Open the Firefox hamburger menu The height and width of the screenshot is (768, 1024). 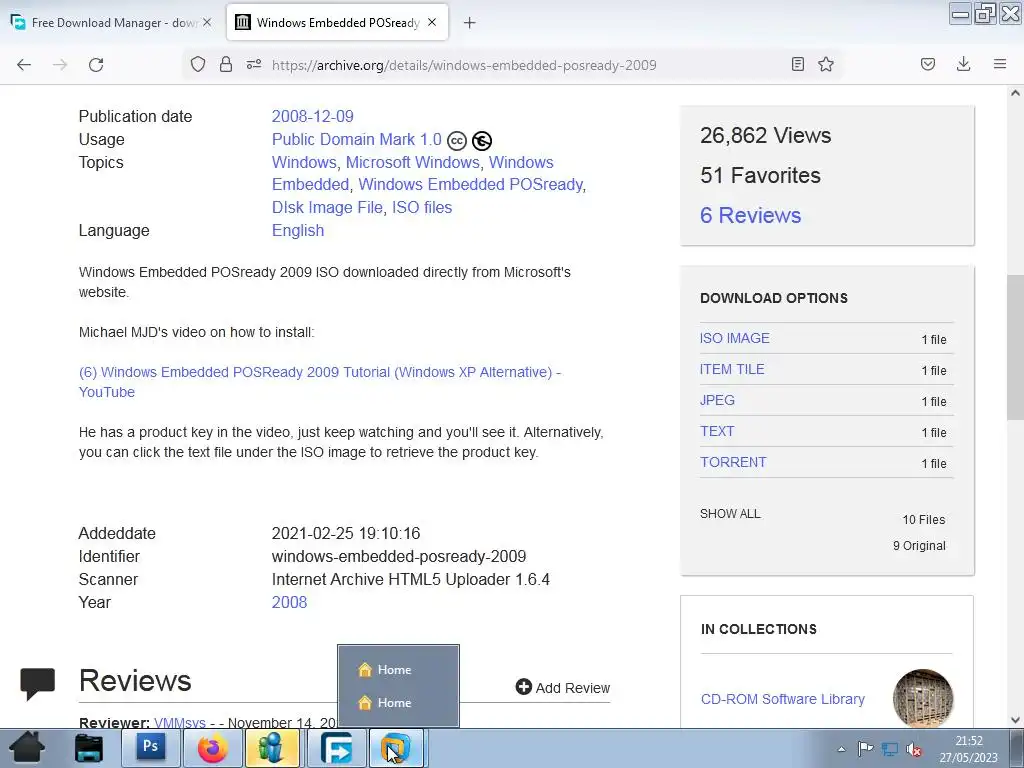tap(1000, 64)
